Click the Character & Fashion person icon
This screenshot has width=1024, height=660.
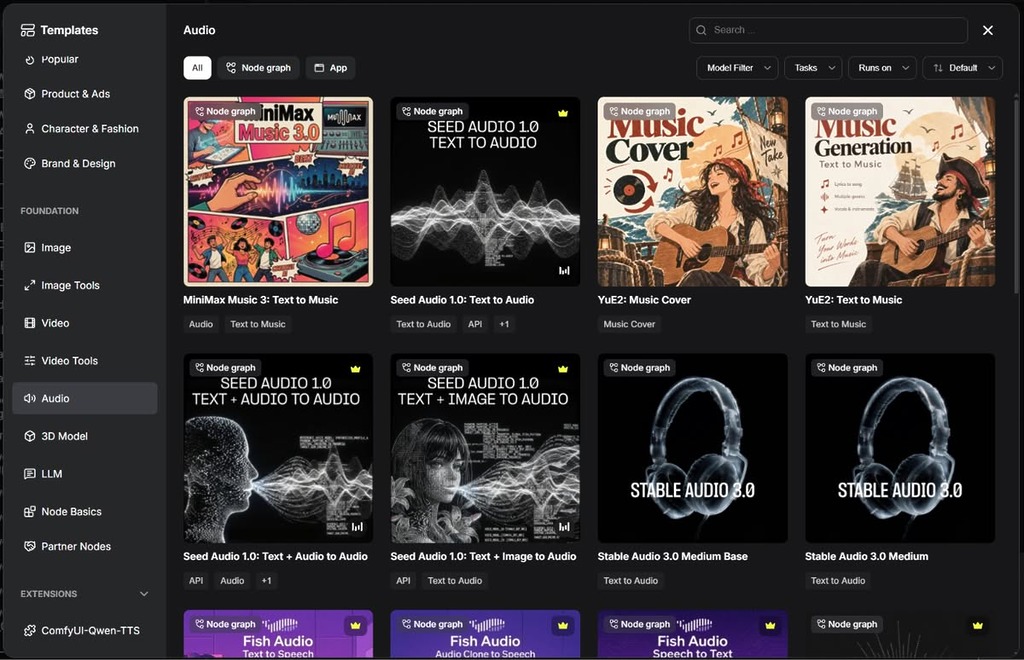[x=29, y=129]
